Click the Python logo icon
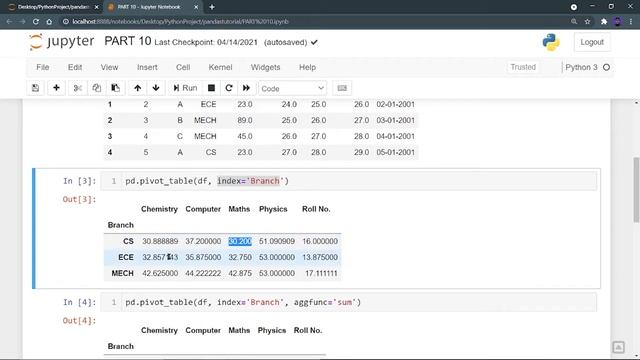This screenshot has height=360, width=640. 551,42
